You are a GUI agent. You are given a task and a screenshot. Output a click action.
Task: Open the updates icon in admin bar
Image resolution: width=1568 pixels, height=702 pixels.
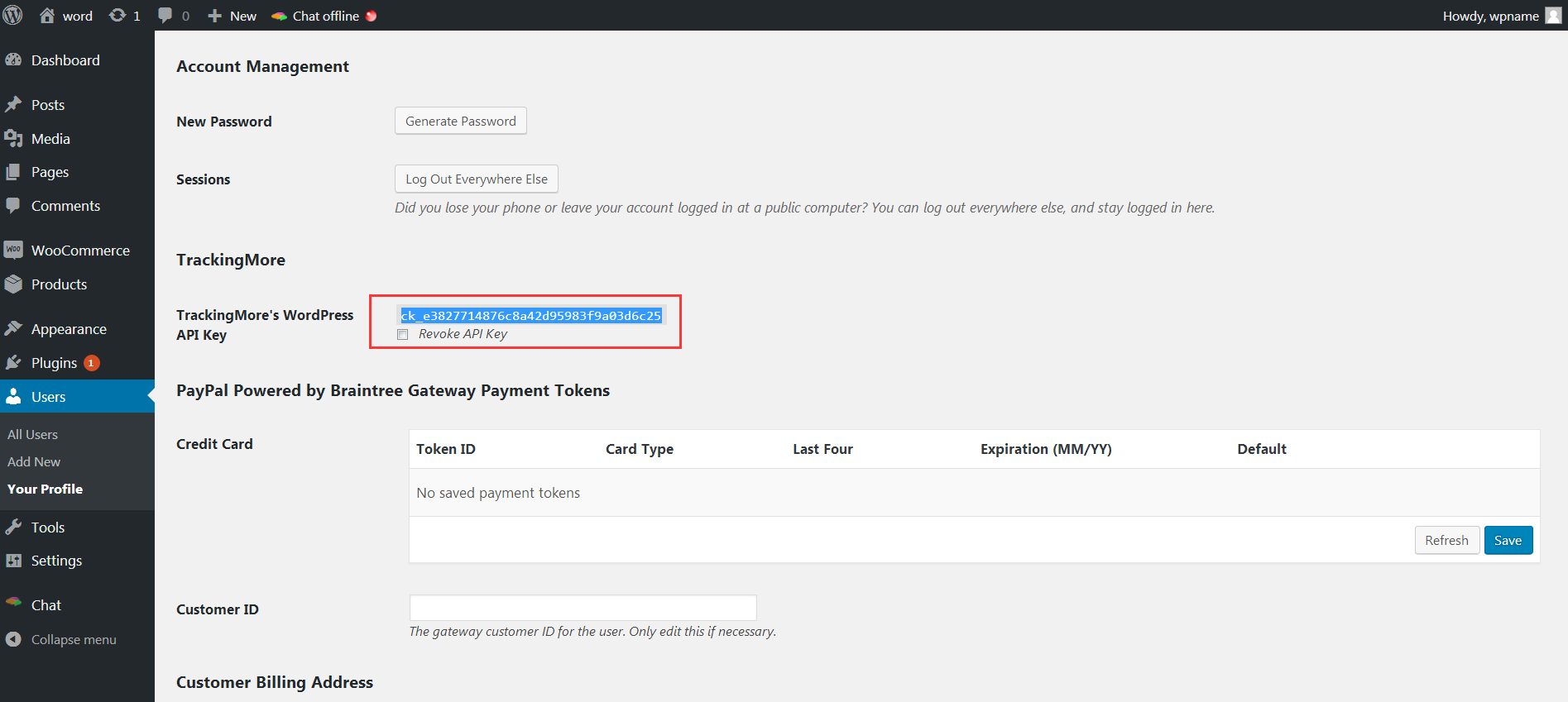click(117, 16)
